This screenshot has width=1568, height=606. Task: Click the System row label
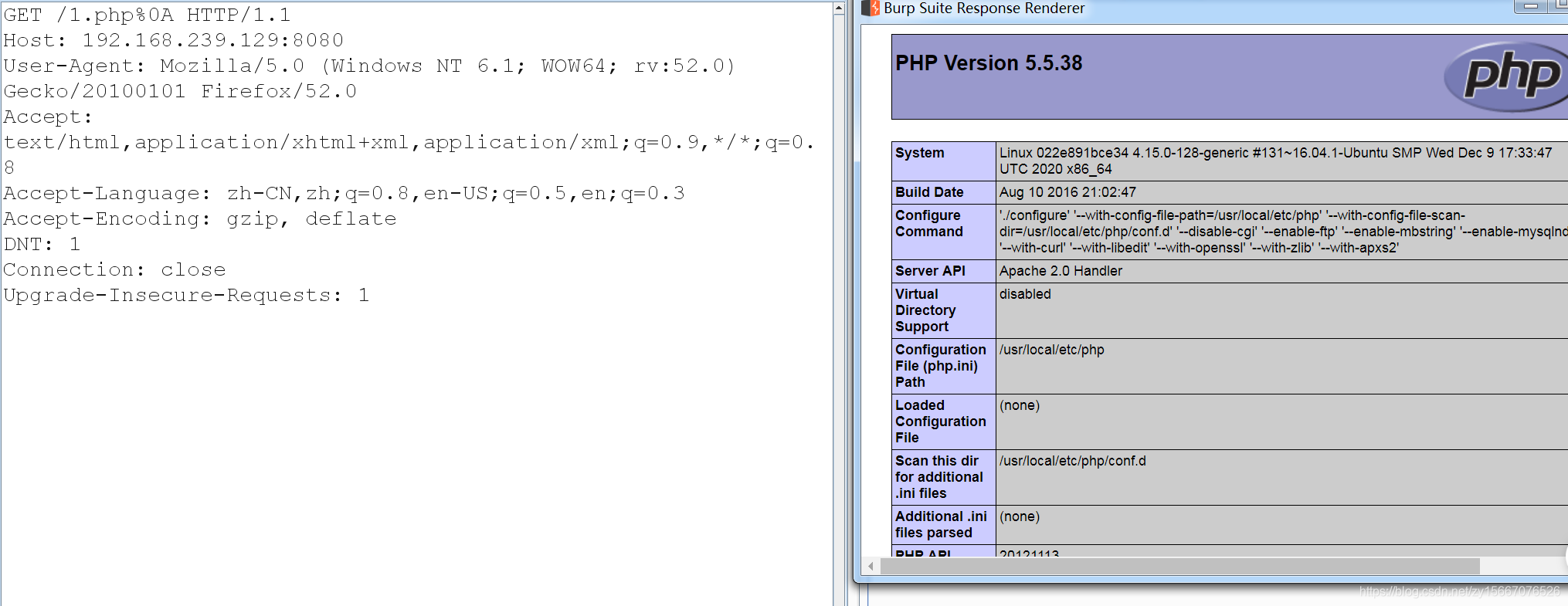[919, 153]
